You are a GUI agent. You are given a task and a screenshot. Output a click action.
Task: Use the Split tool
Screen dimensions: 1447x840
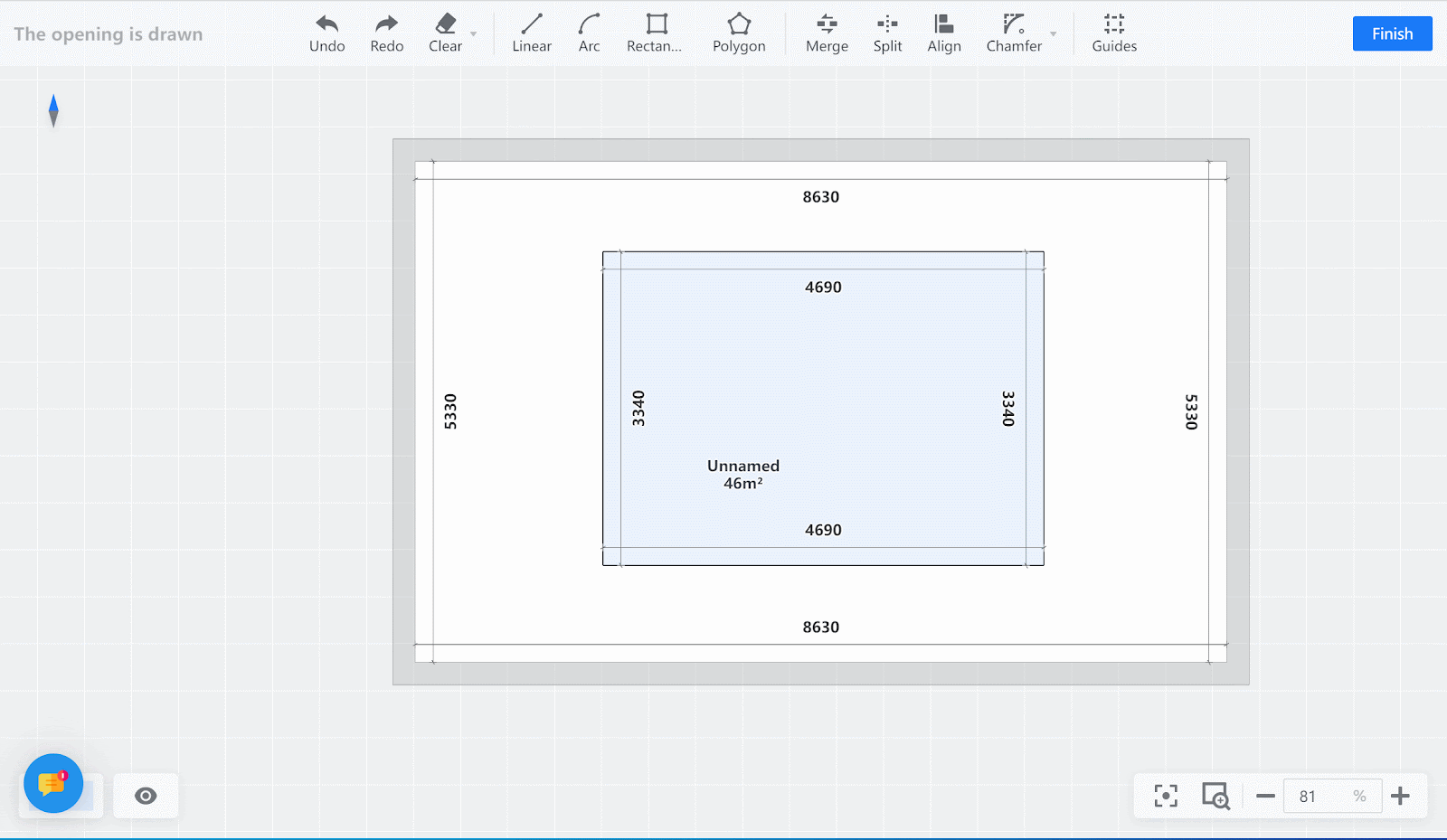(x=887, y=24)
